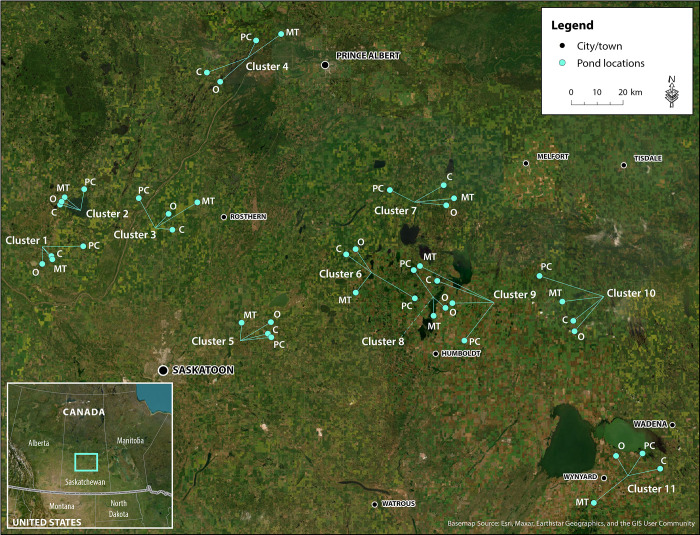This screenshot has height=535, width=700.
Task: Click the cyan study-area rectangle in inset map
Action: click(x=86, y=462)
